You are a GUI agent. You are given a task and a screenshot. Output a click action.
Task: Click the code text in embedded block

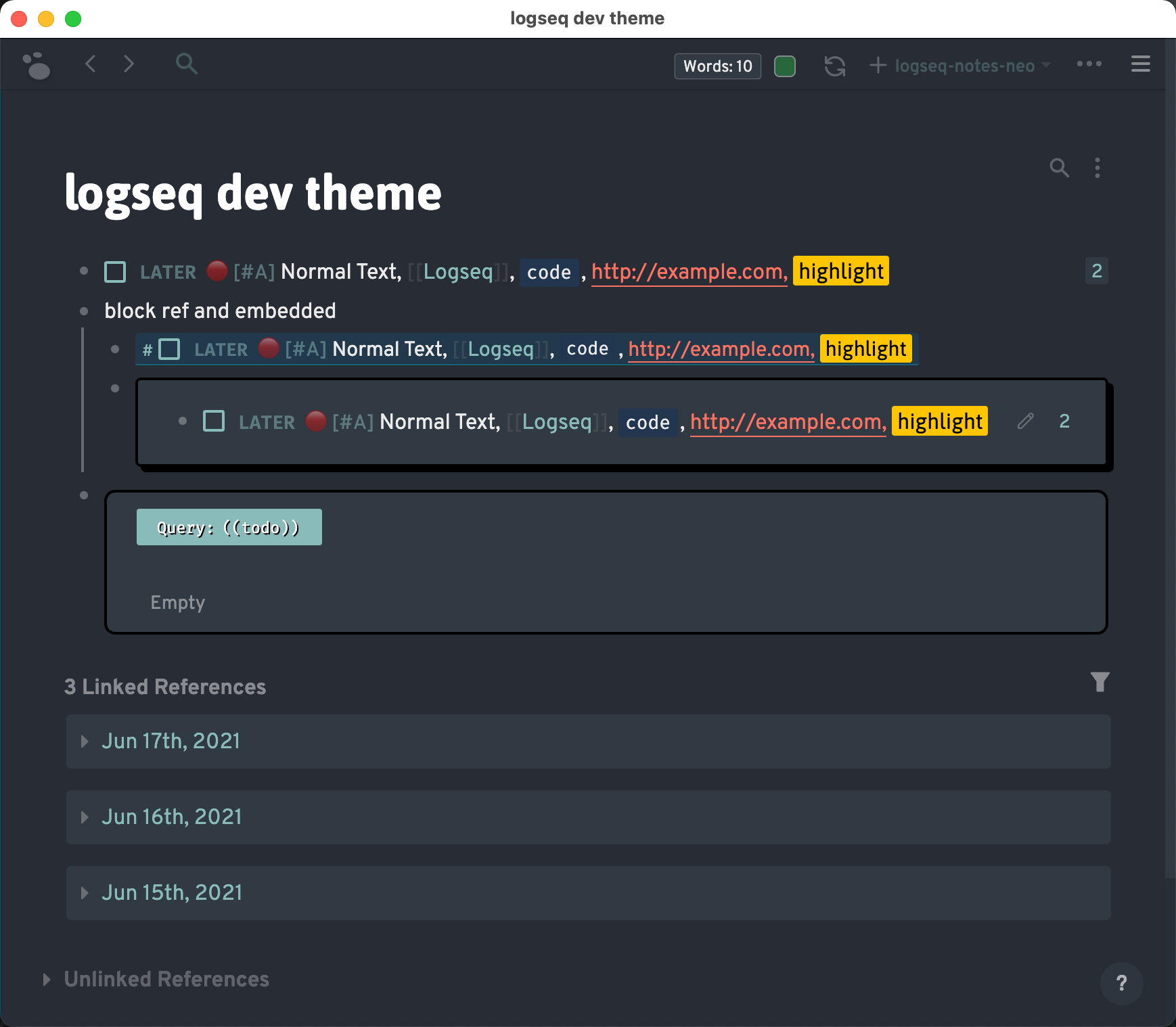point(648,423)
